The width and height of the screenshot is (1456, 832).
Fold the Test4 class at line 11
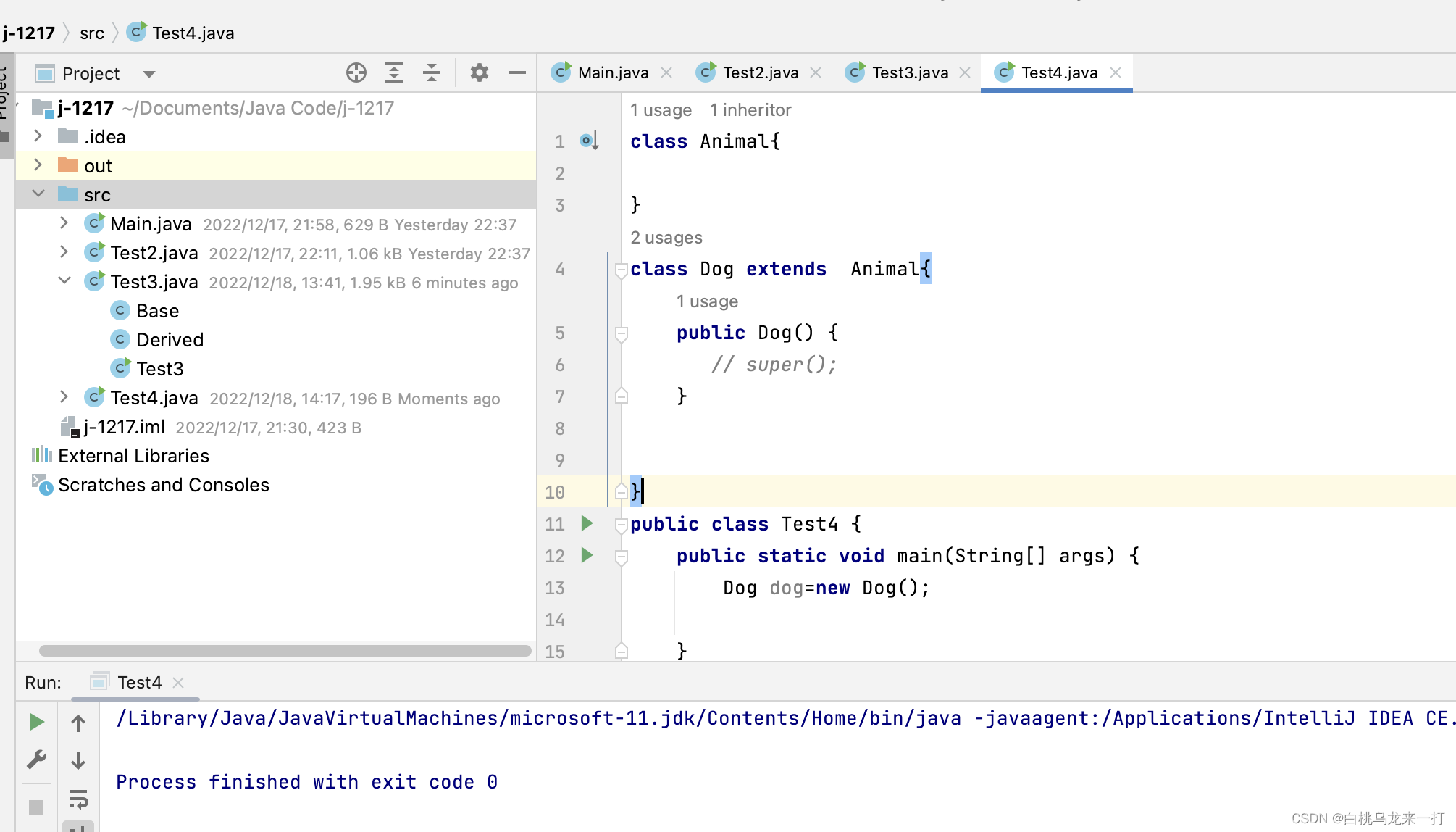pos(621,525)
